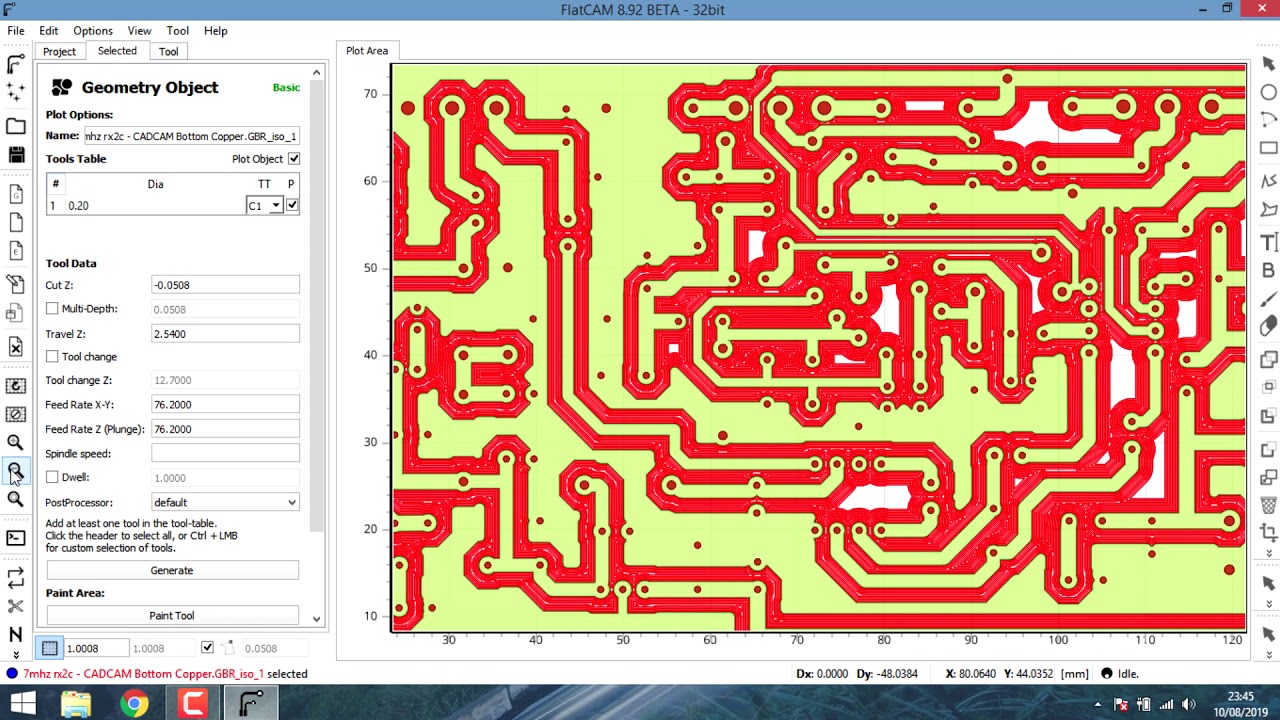Image resolution: width=1280 pixels, height=720 pixels.
Task: Click the Paint Tool button
Action: tap(172, 616)
